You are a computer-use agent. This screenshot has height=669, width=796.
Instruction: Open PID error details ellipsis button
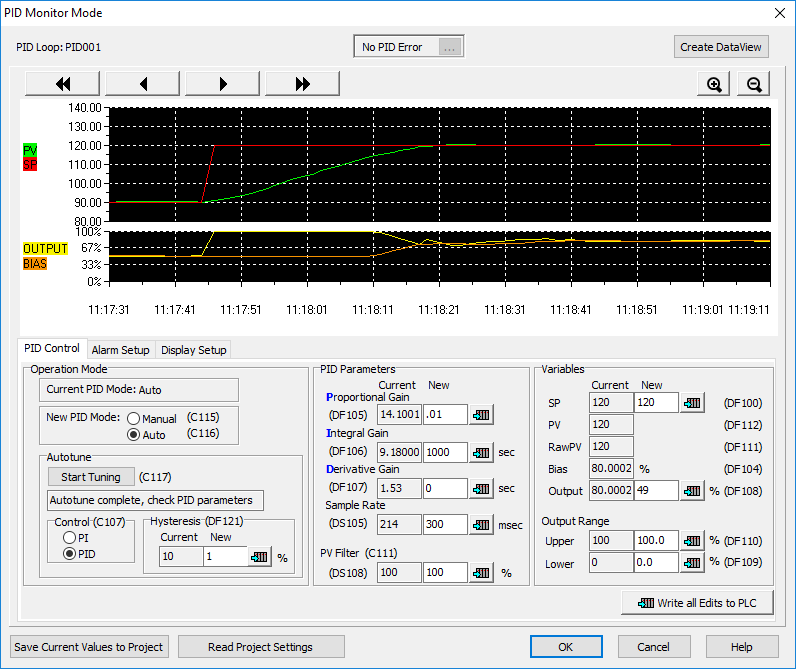450,47
